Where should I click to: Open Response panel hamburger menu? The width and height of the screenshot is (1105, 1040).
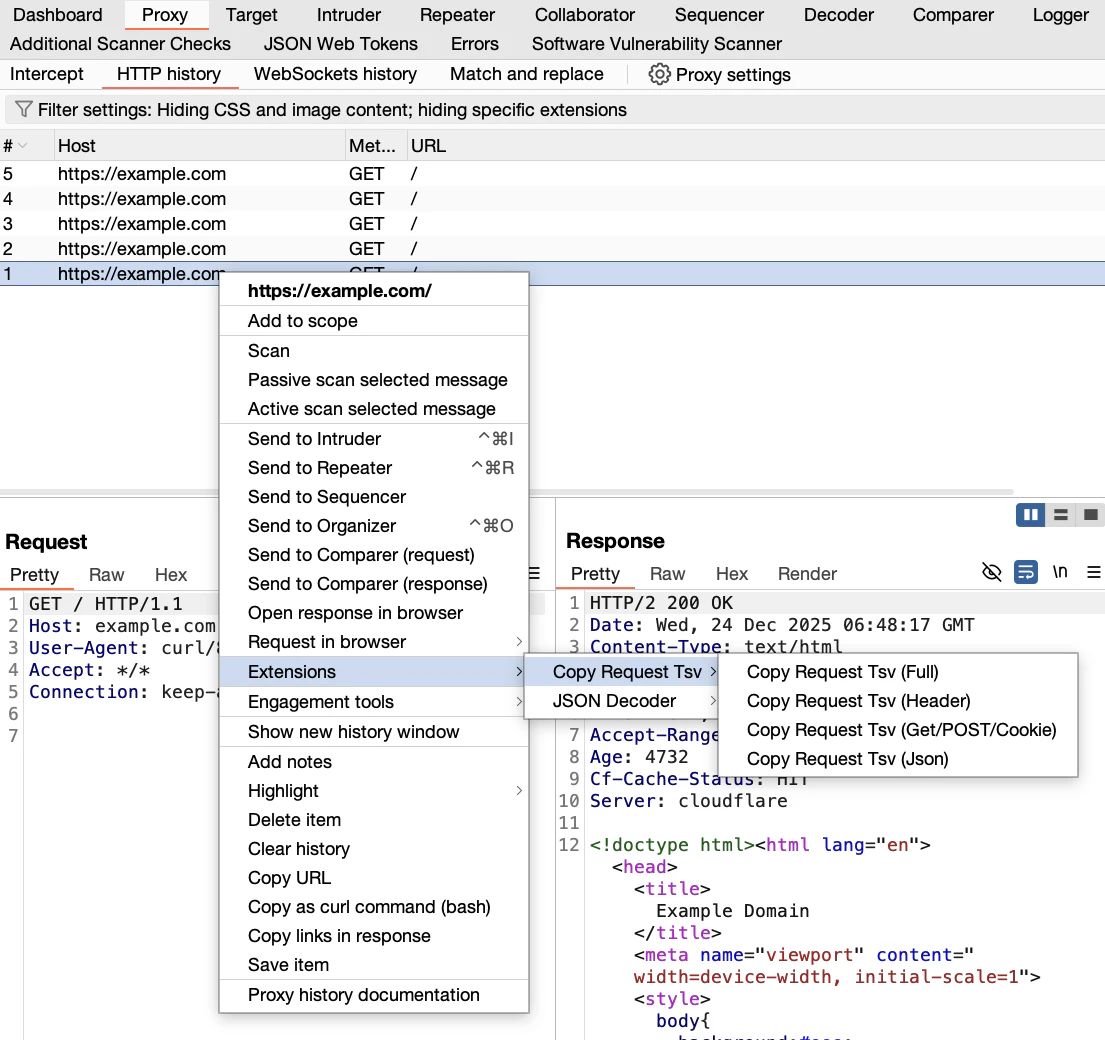pyautogui.click(x=1093, y=572)
